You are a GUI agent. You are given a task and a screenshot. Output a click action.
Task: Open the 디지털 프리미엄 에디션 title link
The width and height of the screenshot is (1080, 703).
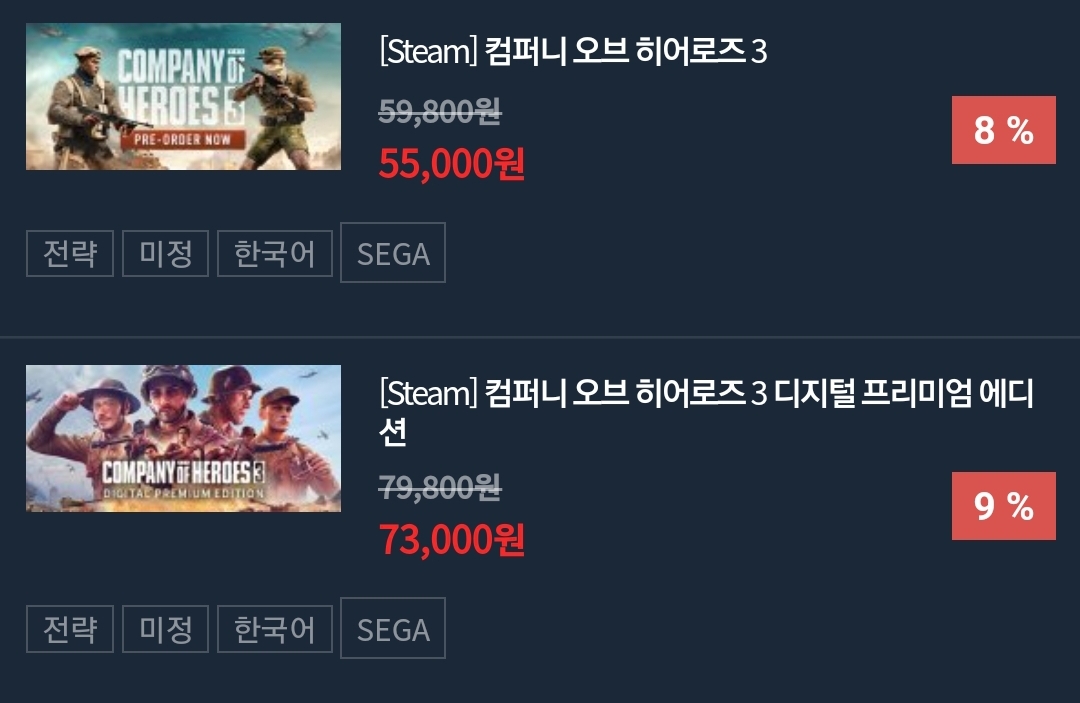[x=706, y=412]
